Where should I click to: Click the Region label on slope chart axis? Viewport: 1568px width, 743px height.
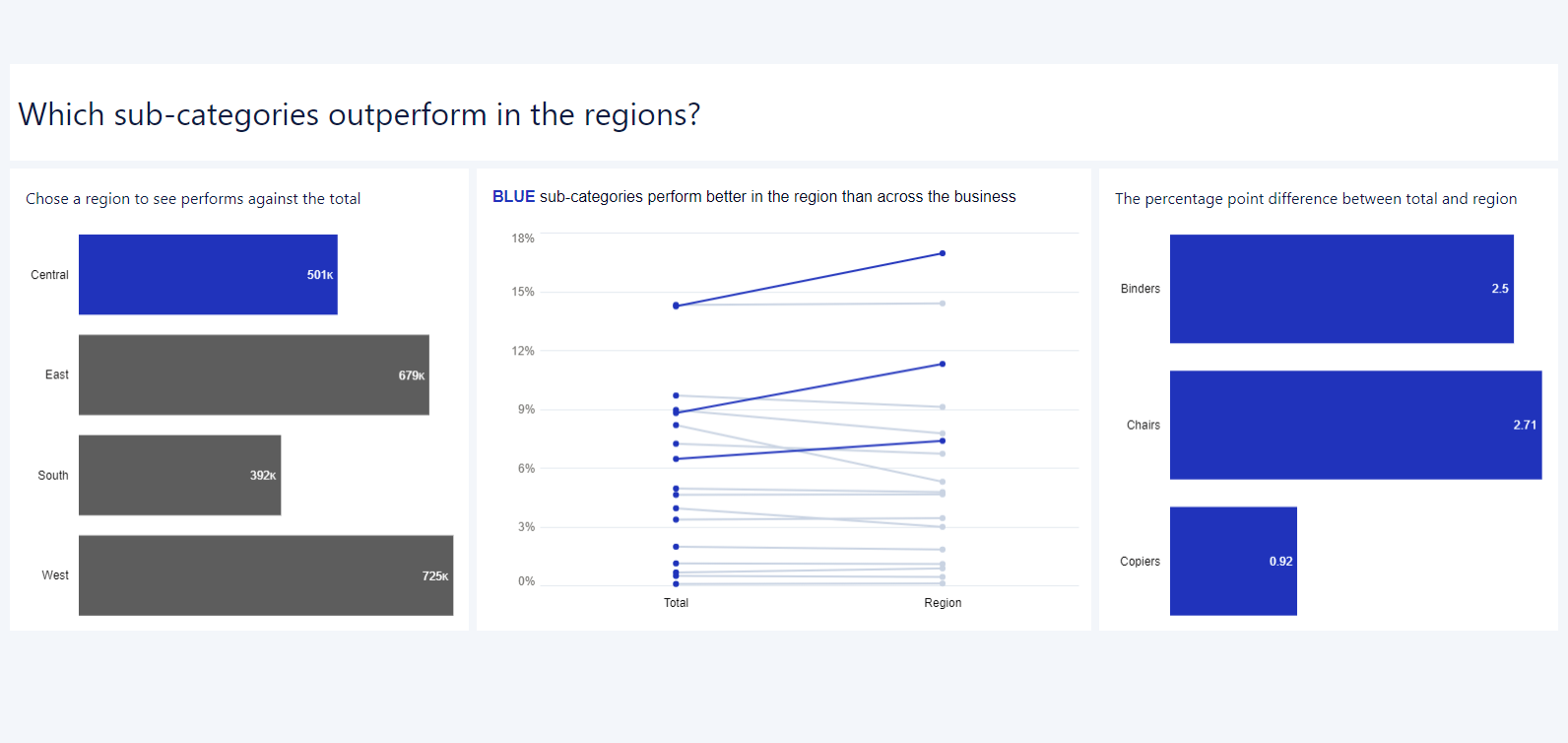[943, 603]
